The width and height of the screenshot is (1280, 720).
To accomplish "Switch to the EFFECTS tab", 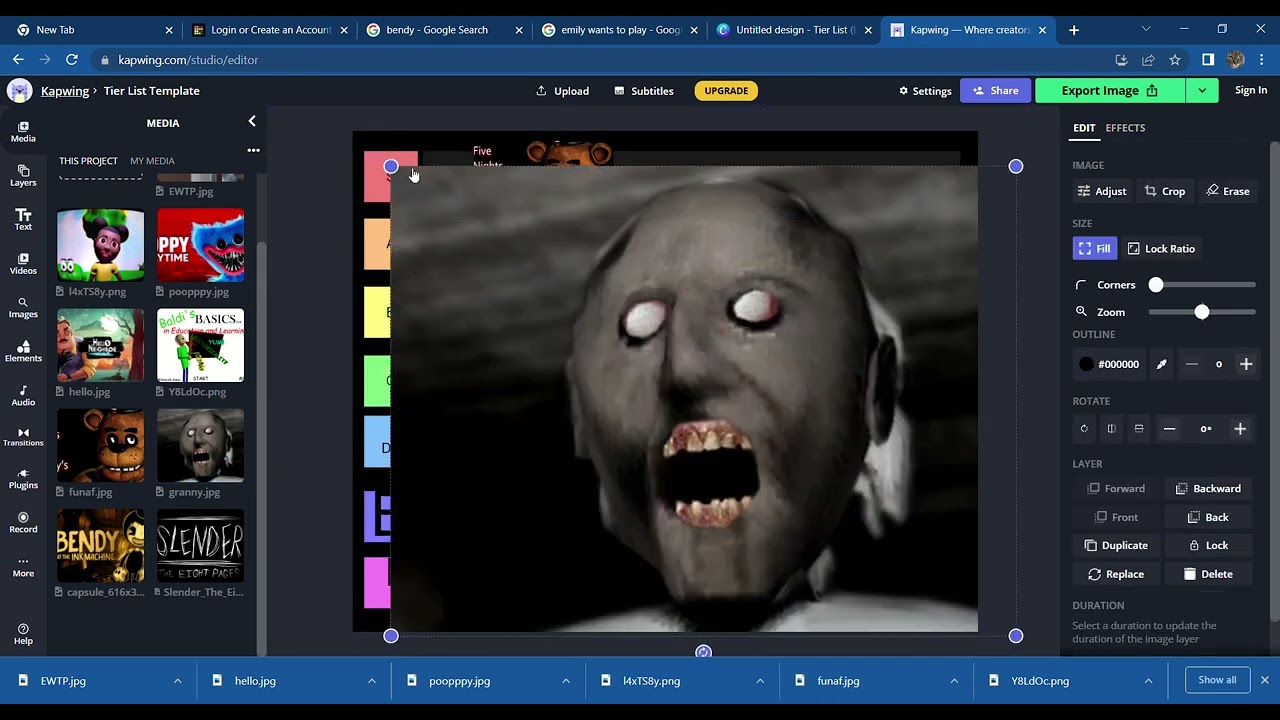I will [1125, 128].
